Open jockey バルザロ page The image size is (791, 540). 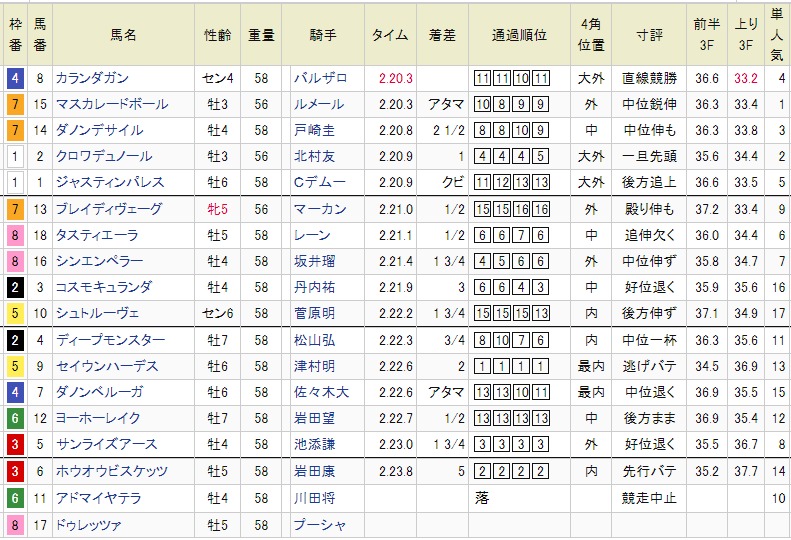tap(318, 78)
